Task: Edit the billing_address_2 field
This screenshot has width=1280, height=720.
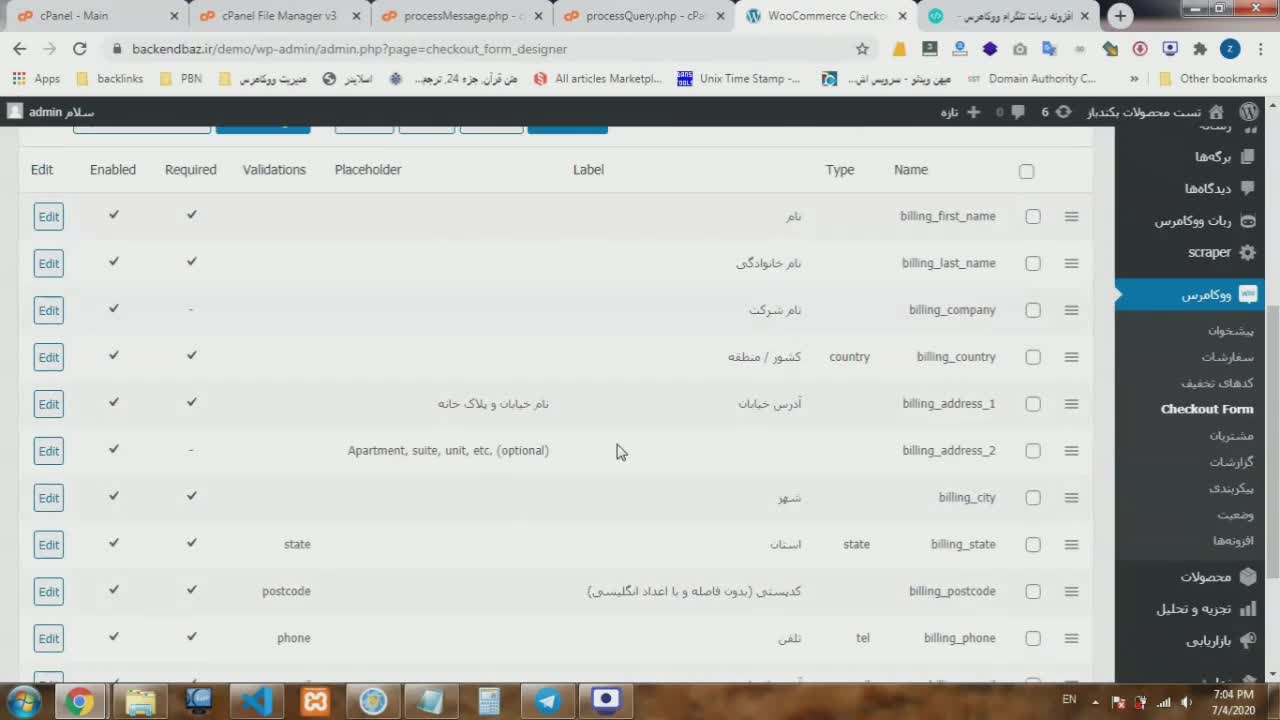Action: point(48,452)
